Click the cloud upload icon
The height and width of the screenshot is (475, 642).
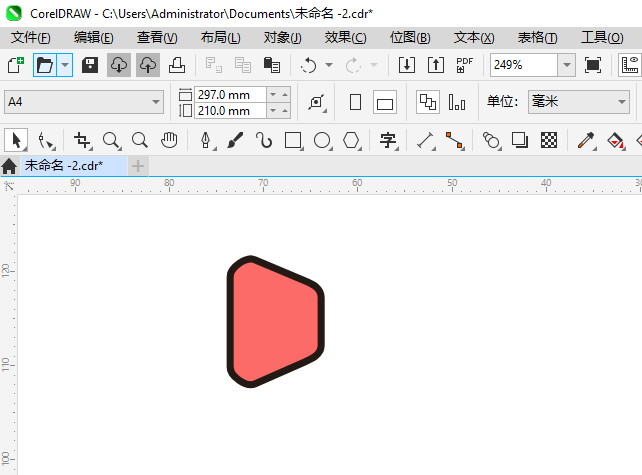148,65
